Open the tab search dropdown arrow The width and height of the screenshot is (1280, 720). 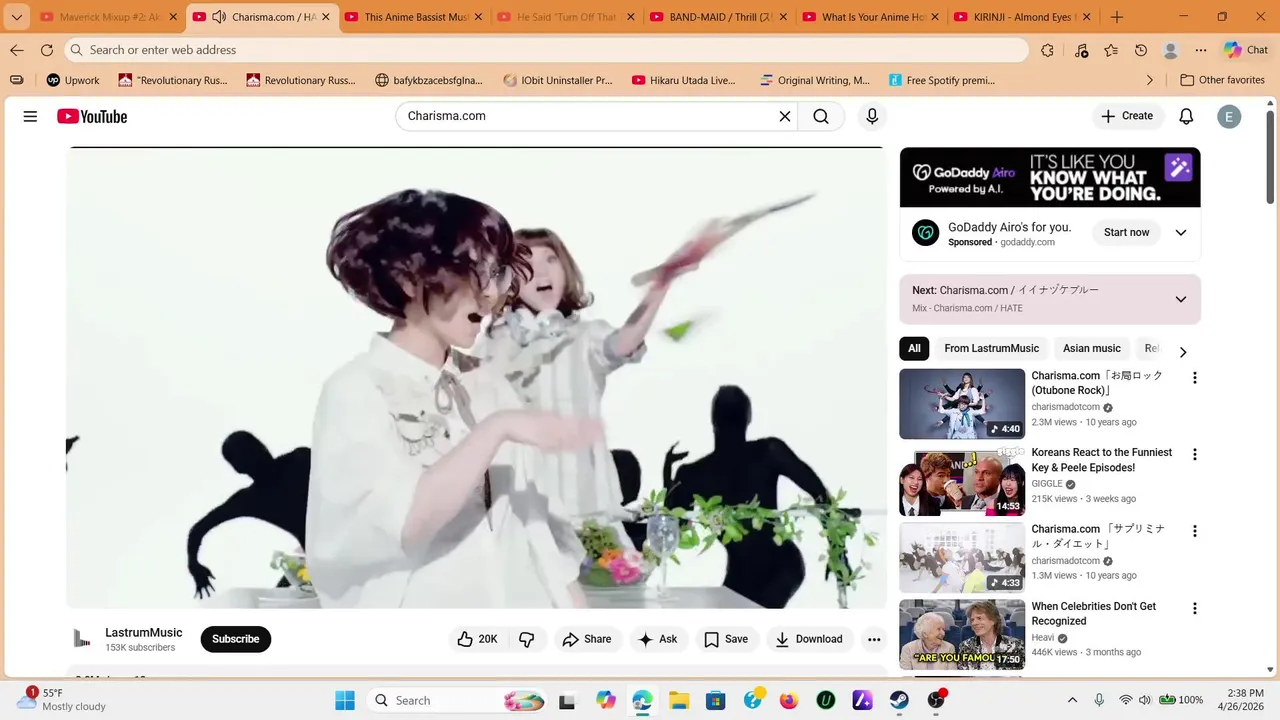point(16,17)
